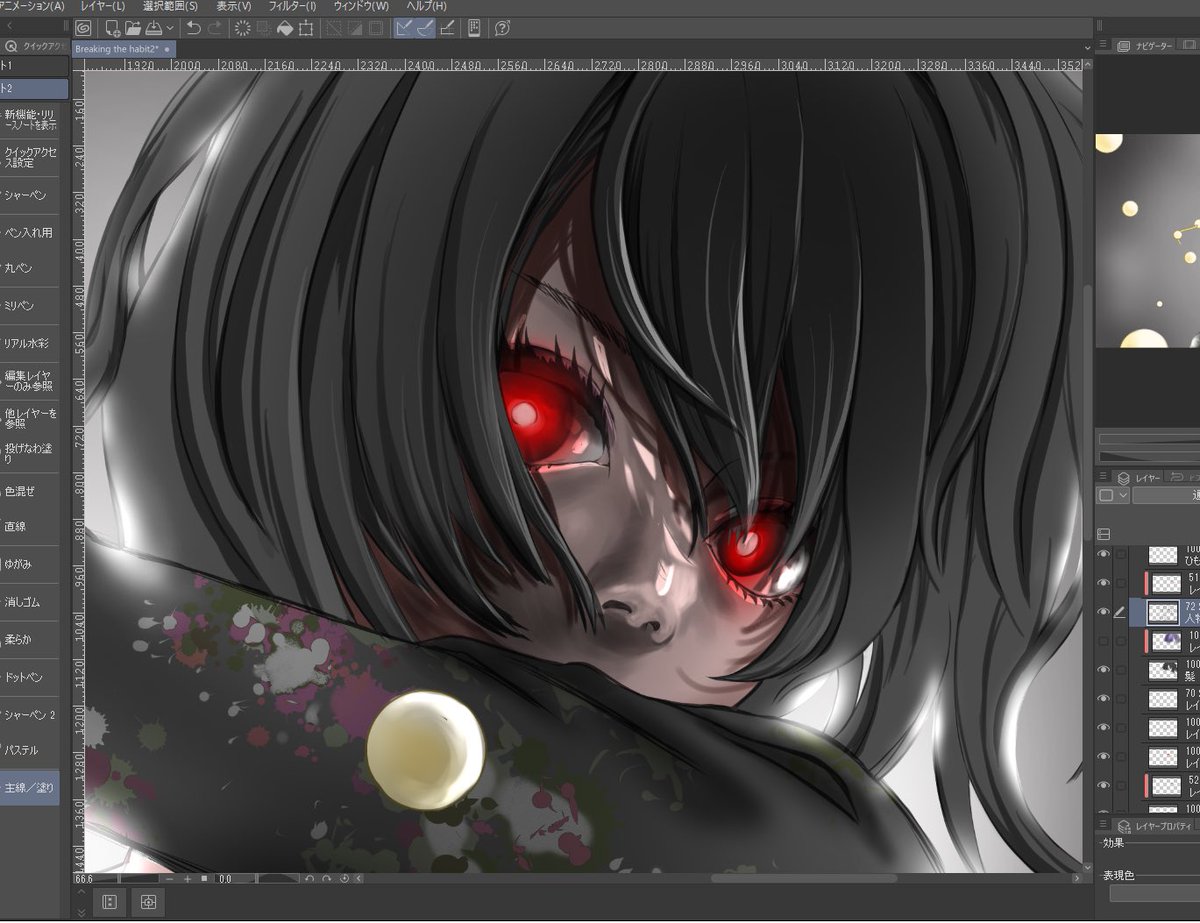Screen dimensions: 1200x923
Task: Toggle visibility of the 70% layer
Action: pos(1104,698)
